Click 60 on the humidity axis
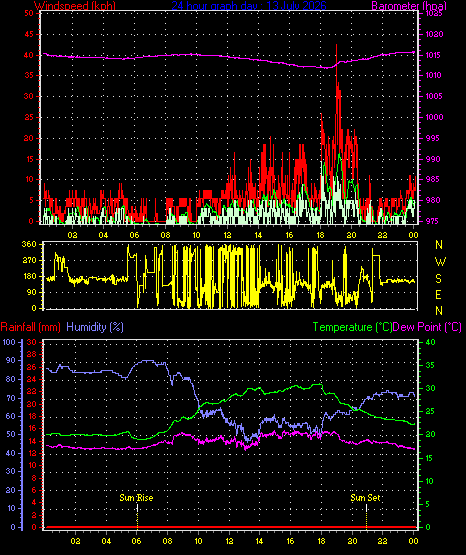 (11, 416)
